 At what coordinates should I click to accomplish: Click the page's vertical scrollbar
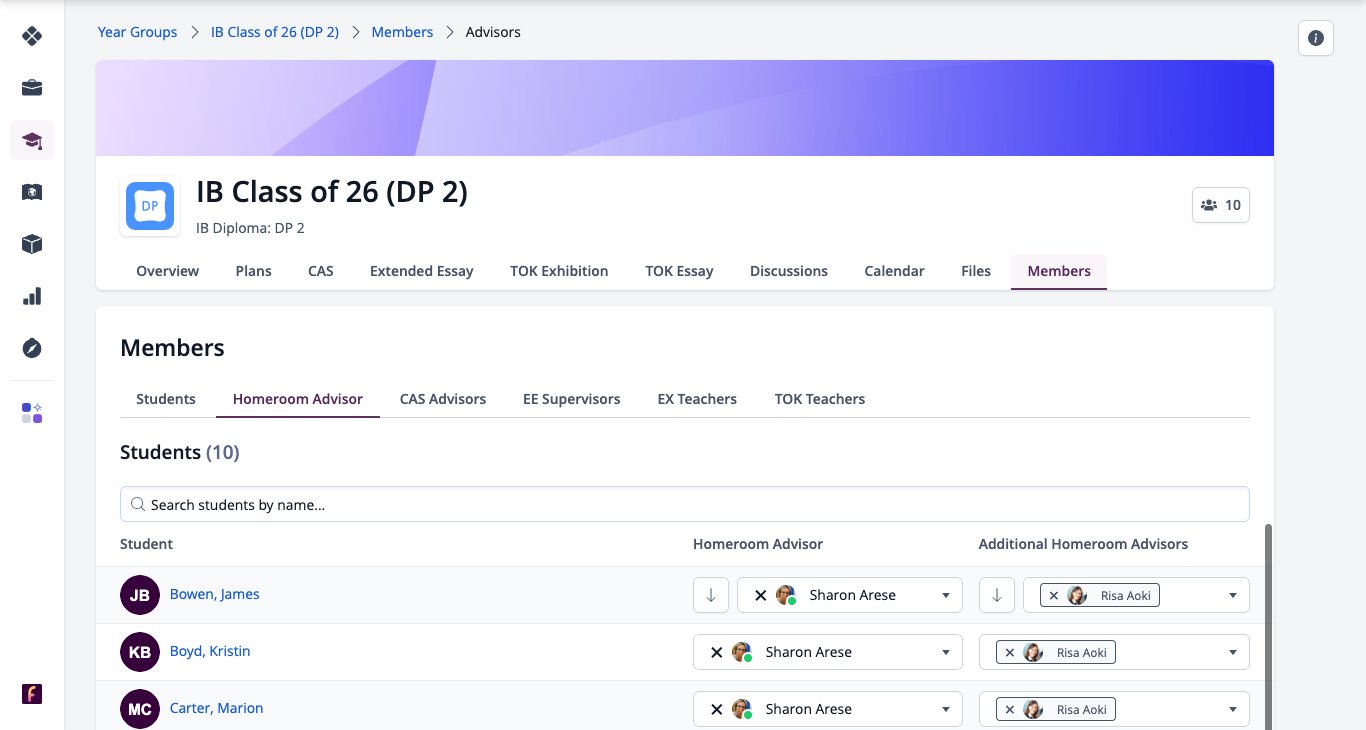[1270, 625]
